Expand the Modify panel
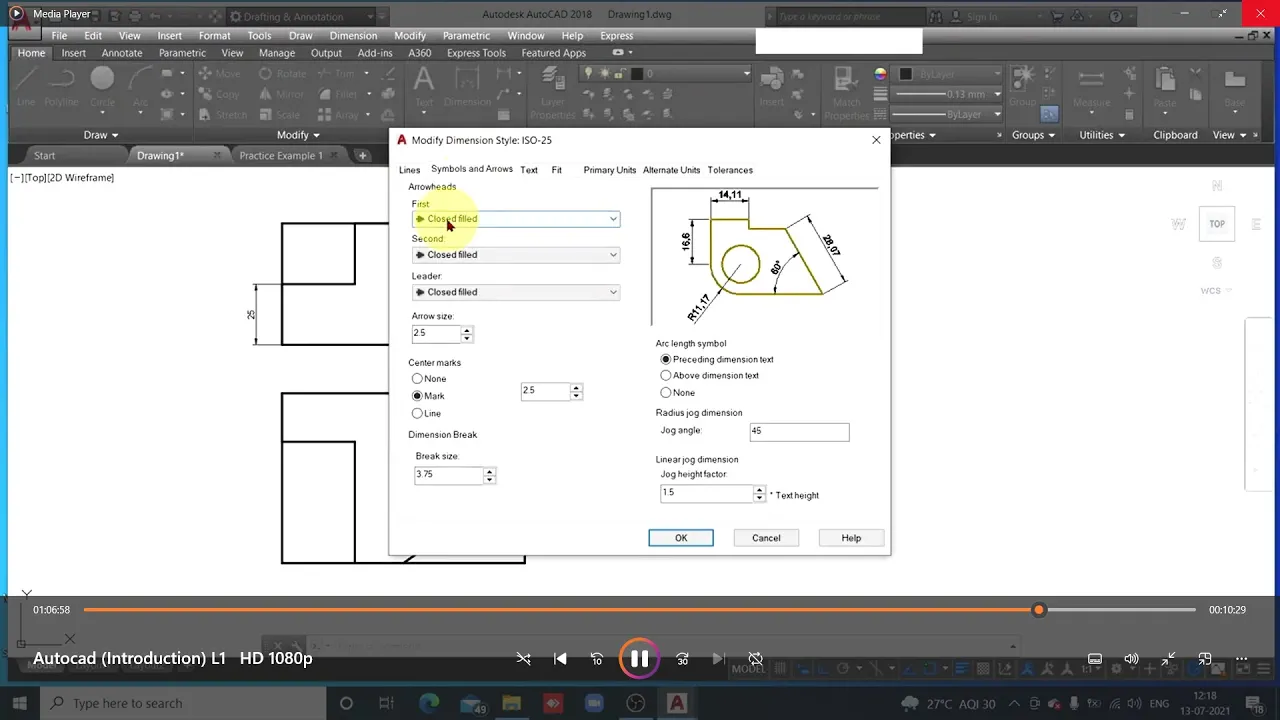Image resolution: width=1280 pixels, height=720 pixels. tap(298, 135)
